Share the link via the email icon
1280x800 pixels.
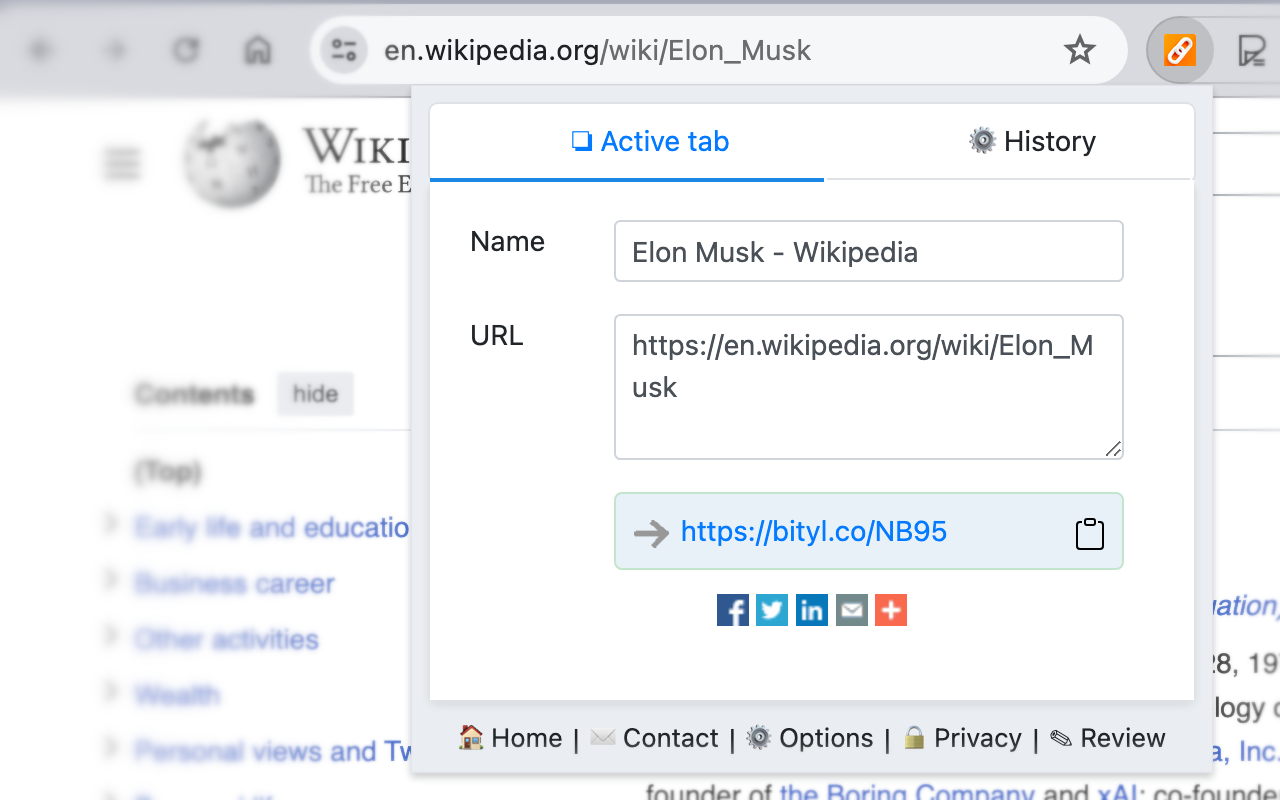(x=851, y=609)
